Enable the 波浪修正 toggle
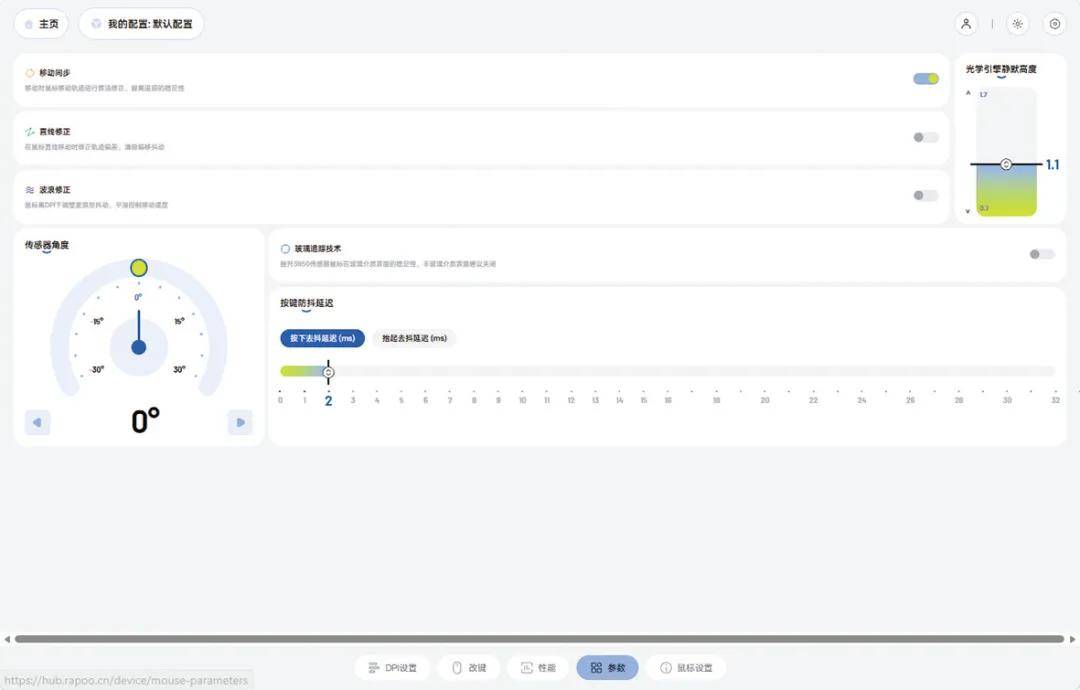Image resolution: width=1080 pixels, height=690 pixels. [x=926, y=196]
